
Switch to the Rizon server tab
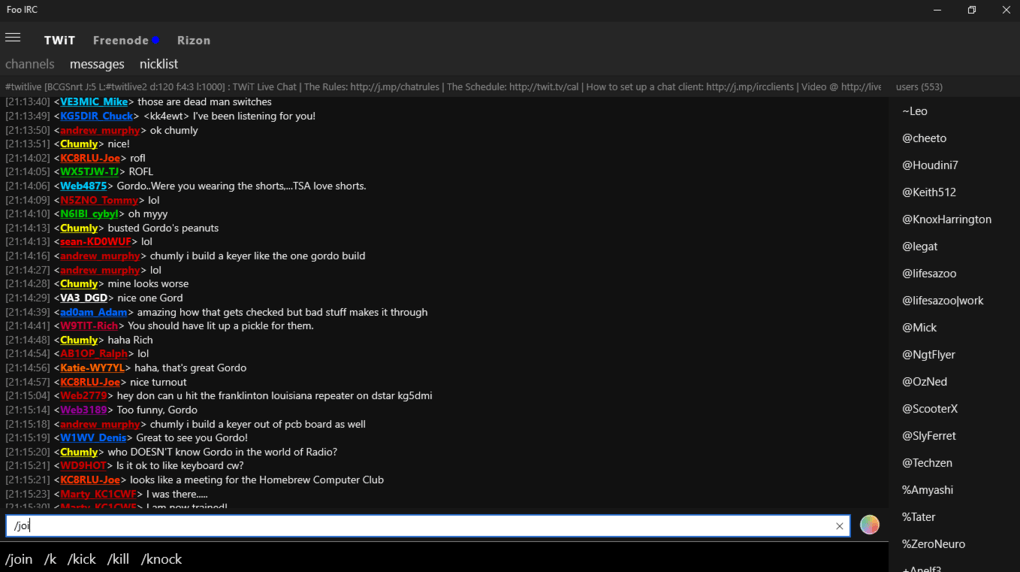(194, 40)
